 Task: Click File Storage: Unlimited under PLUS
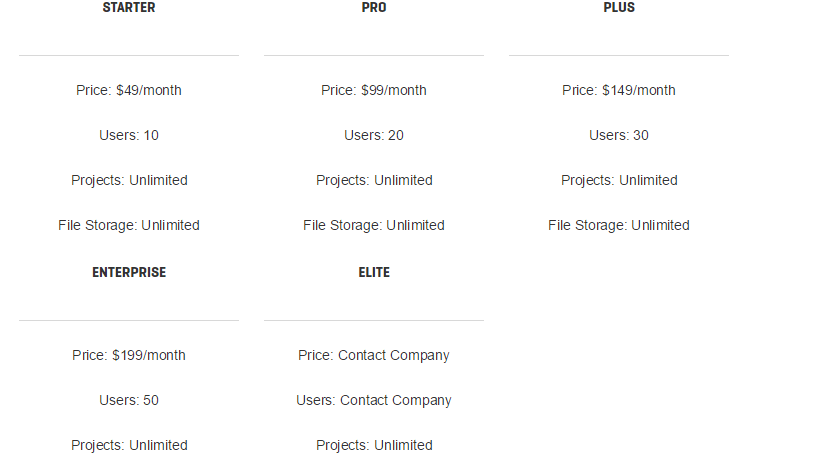(x=619, y=225)
